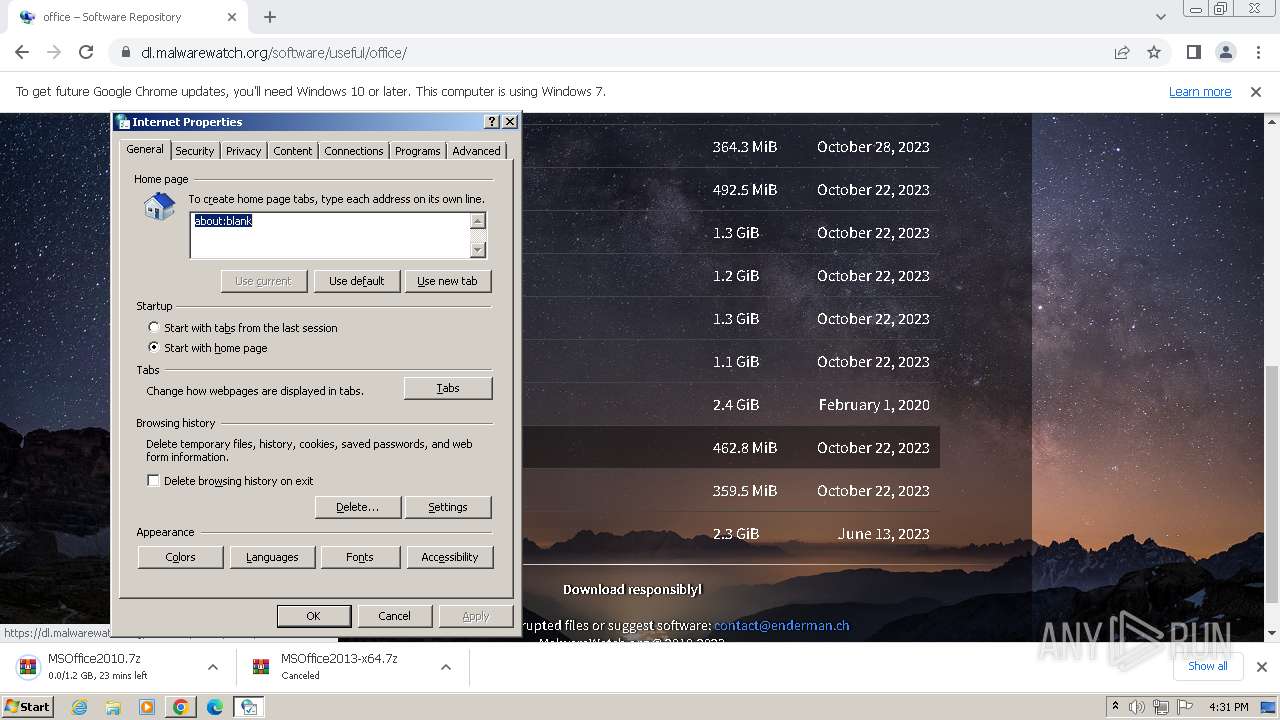Switch to the Advanced tab
Screen dimensions: 1280x720
coord(476,151)
